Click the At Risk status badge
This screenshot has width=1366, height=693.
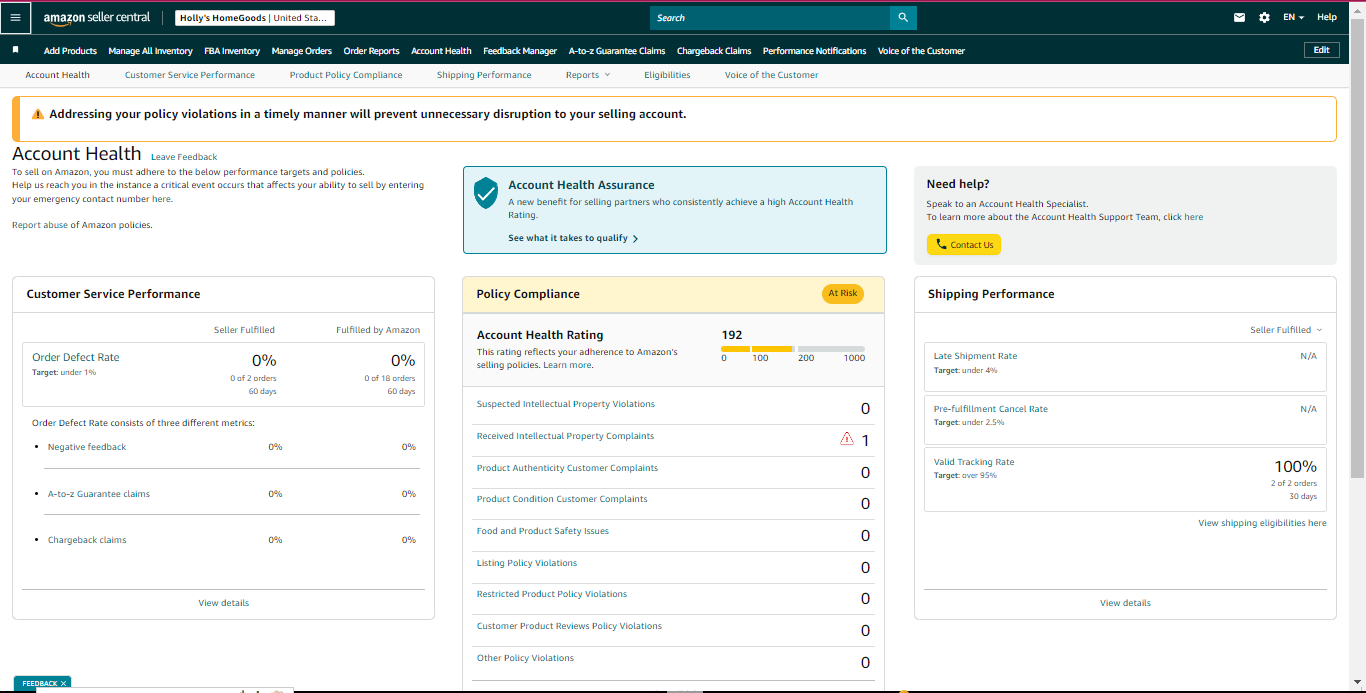click(842, 294)
